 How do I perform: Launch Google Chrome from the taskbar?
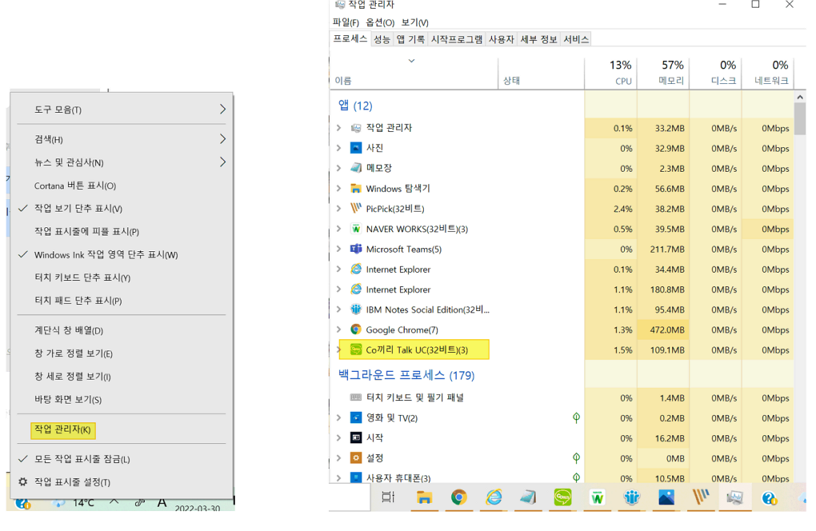458,498
